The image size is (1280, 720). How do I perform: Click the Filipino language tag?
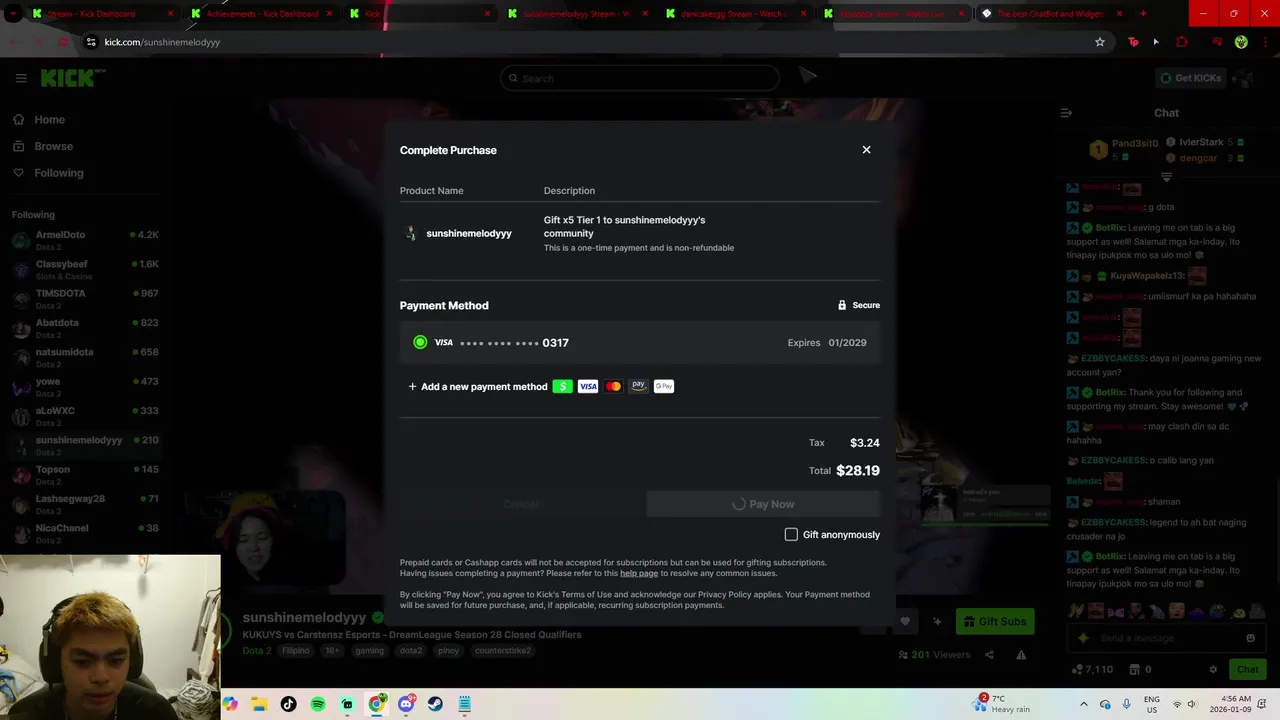click(x=295, y=650)
